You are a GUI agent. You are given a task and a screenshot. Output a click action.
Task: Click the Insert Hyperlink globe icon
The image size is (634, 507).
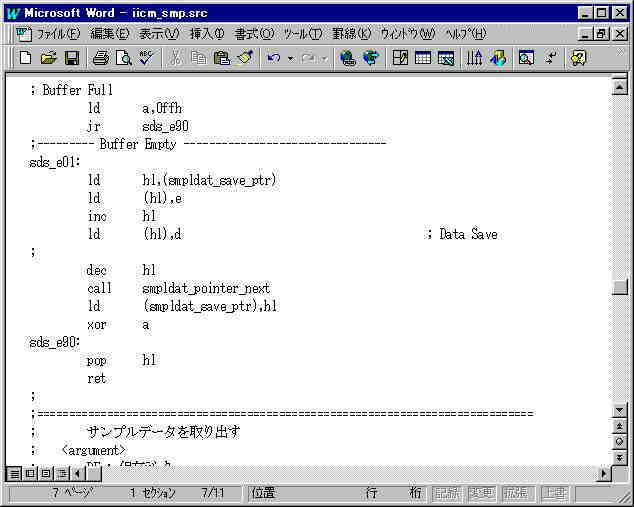(347, 58)
